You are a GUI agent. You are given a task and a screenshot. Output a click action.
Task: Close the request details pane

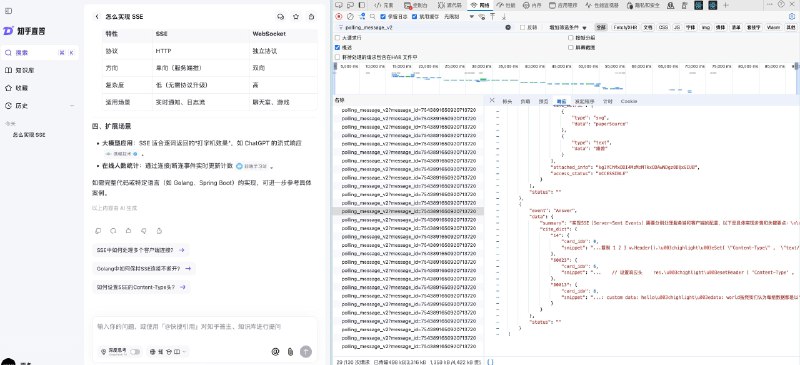pos(492,101)
